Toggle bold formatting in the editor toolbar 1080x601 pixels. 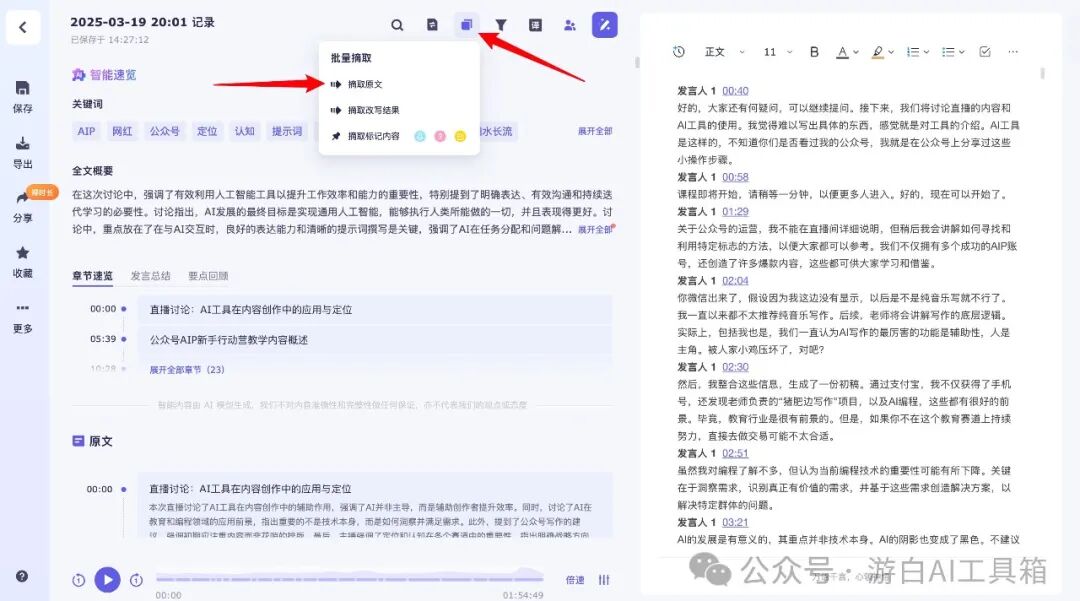814,49
